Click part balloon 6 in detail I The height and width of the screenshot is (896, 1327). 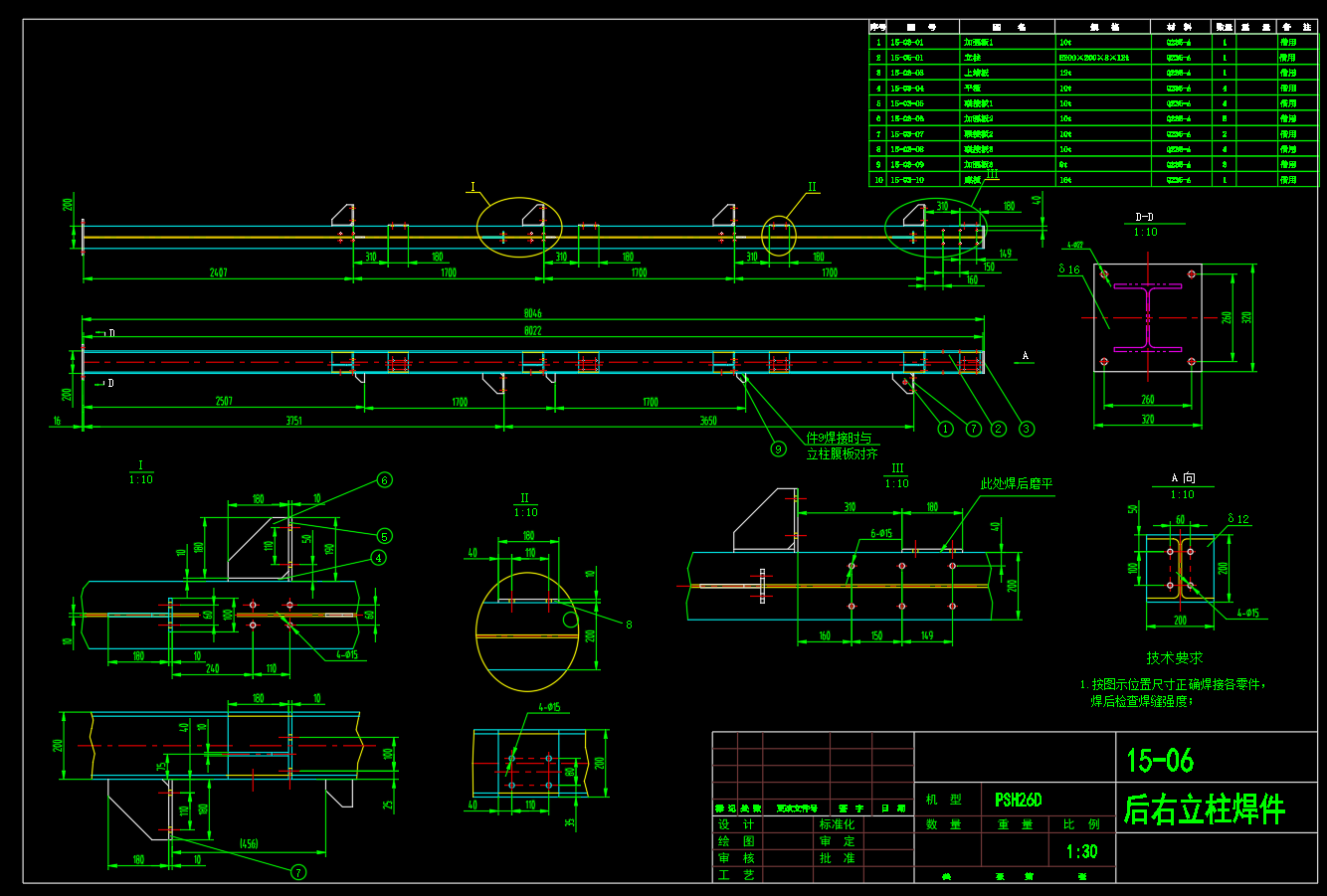coord(384,480)
